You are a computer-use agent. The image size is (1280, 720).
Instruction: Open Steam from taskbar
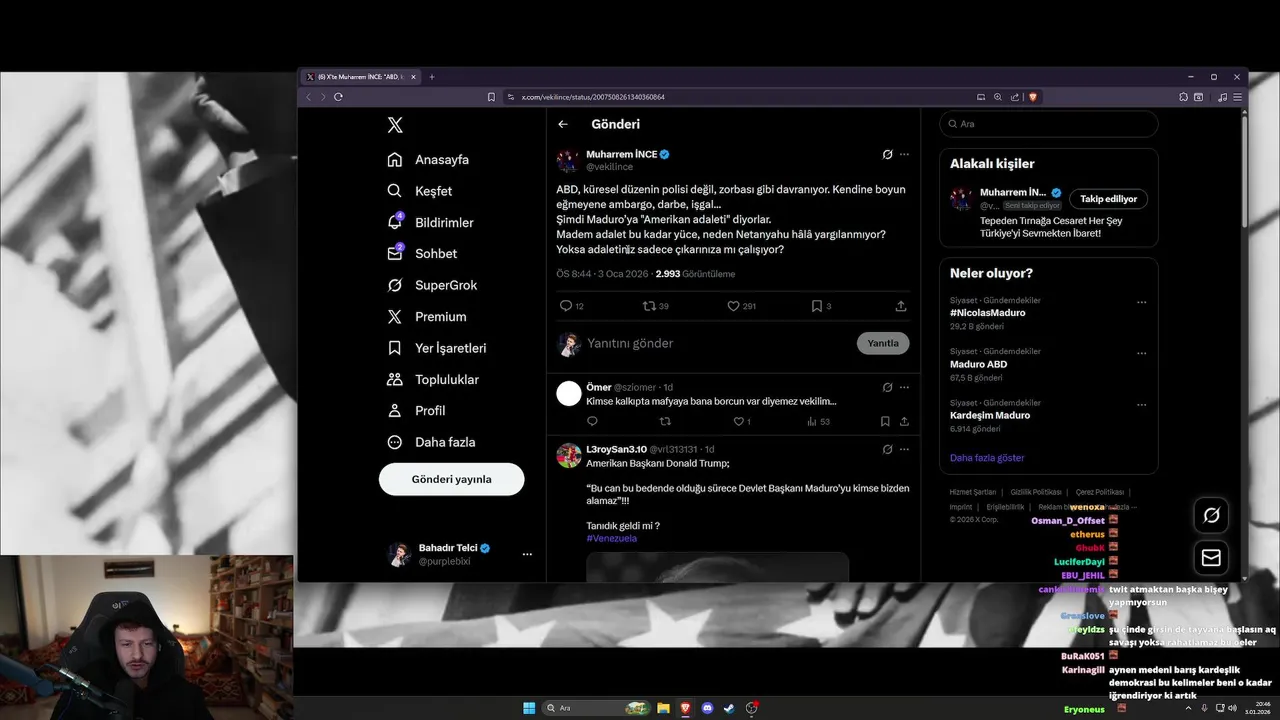(x=730, y=708)
